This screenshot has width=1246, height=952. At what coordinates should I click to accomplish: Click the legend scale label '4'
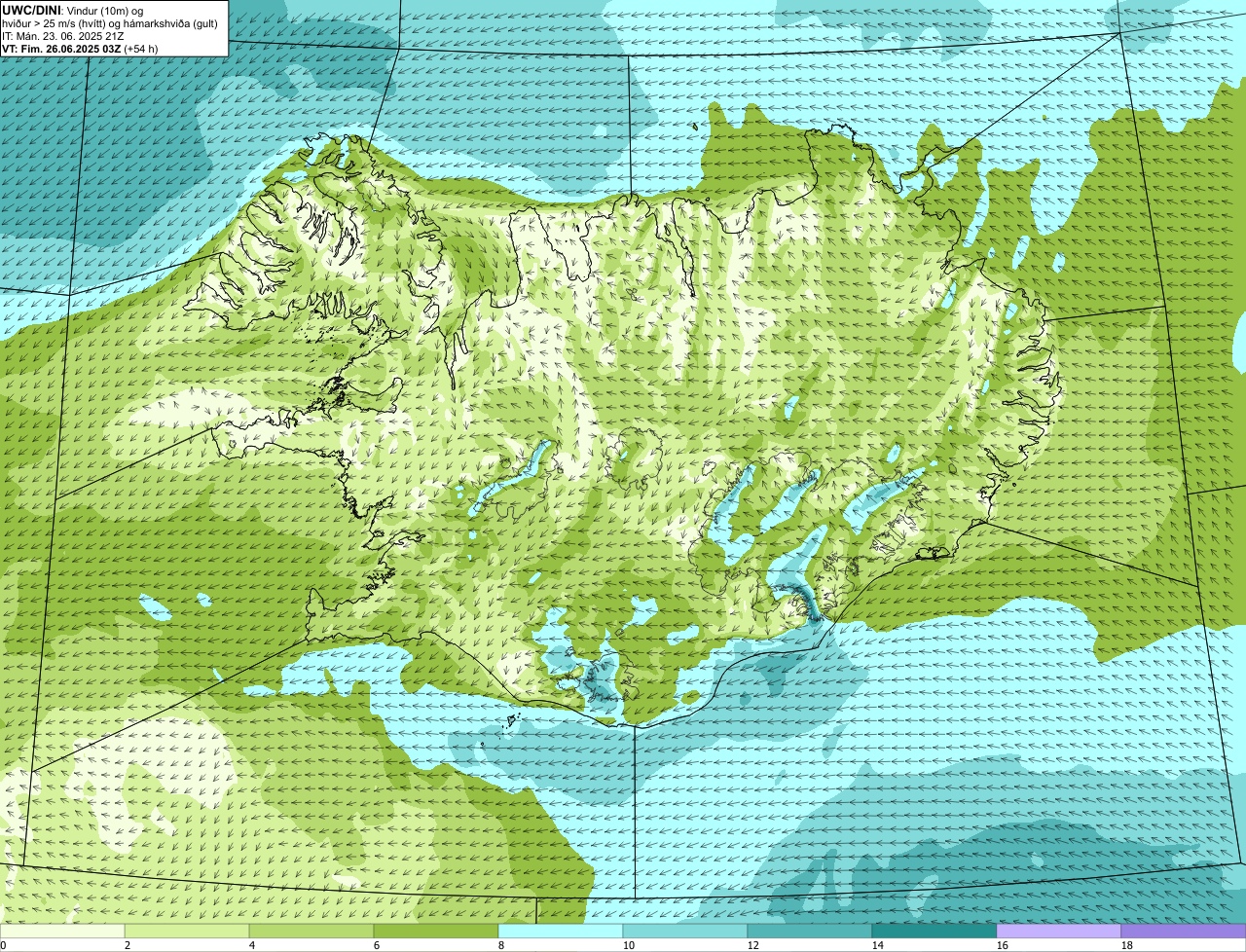pos(252,945)
